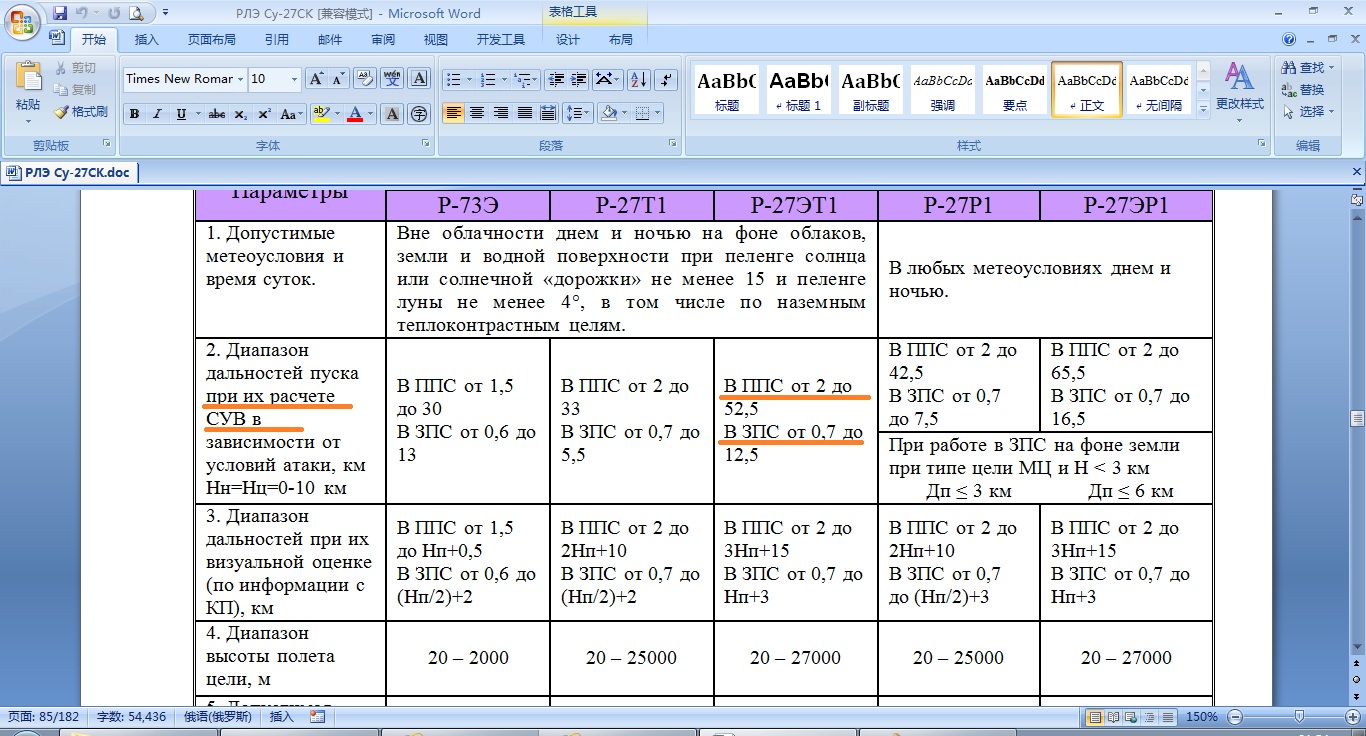Open the font color dropdown arrow
This screenshot has width=1366, height=736.
[x=370, y=114]
